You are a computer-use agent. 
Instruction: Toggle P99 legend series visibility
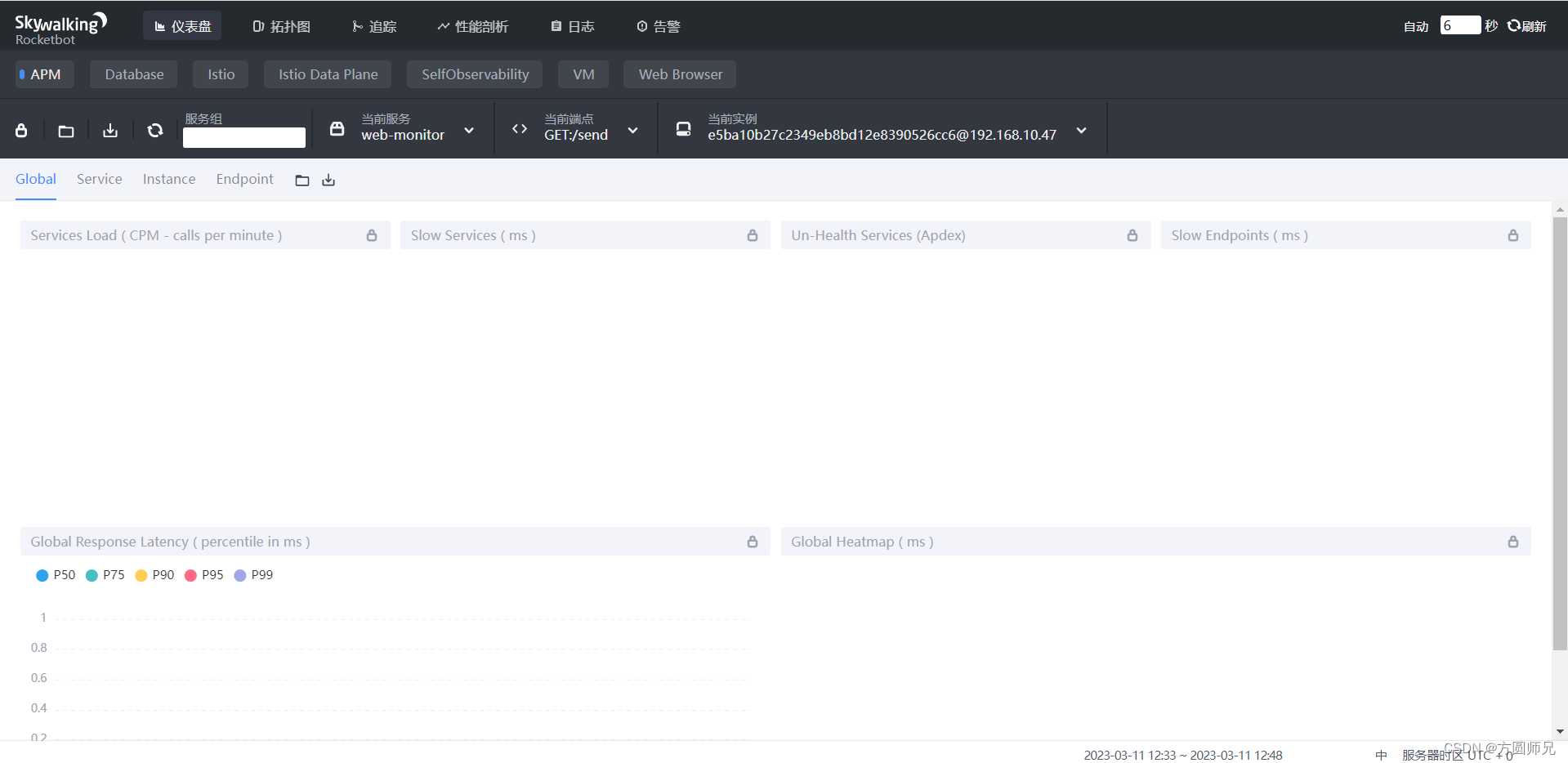click(253, 575)
